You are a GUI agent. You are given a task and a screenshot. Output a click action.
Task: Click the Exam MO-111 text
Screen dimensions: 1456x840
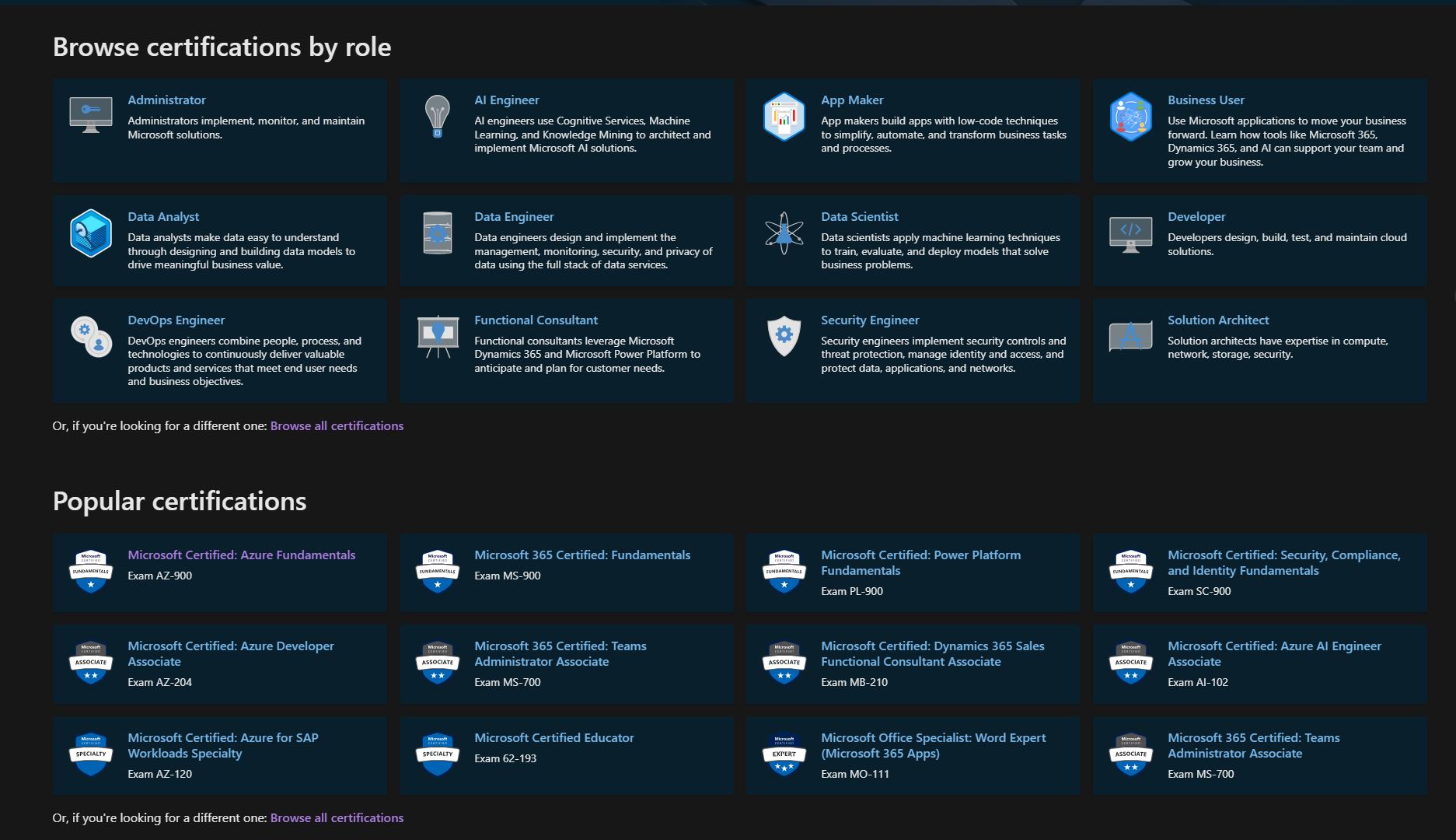[855, 775]
